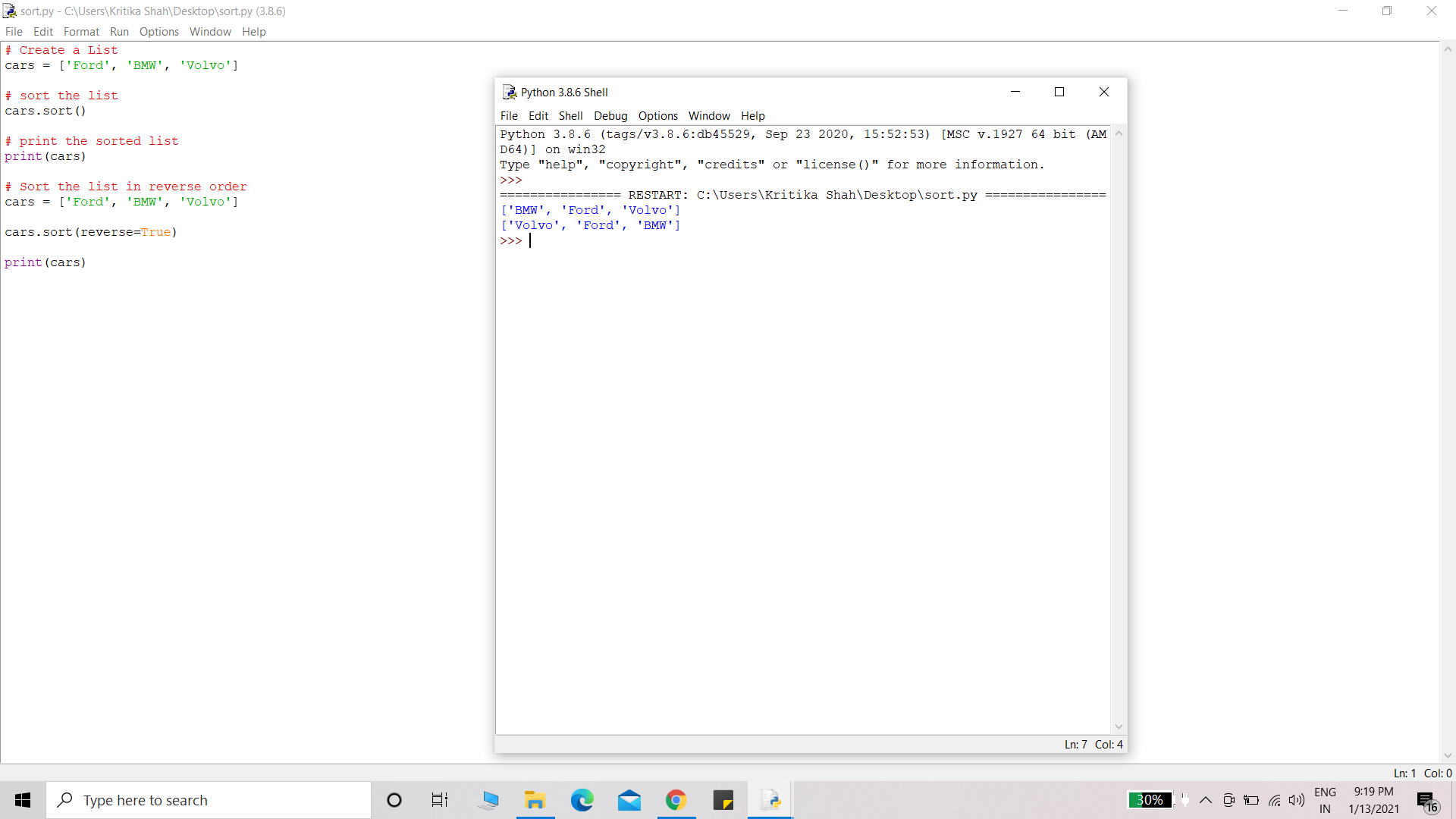1456x819 pixels.
Task: Open Shell menu in Python Shell
Action: [571, 116]
